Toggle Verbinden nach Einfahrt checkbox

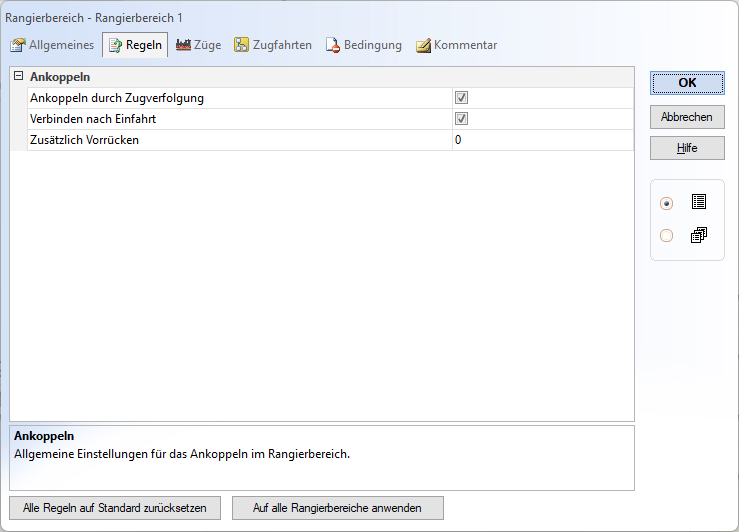[462, 119]
